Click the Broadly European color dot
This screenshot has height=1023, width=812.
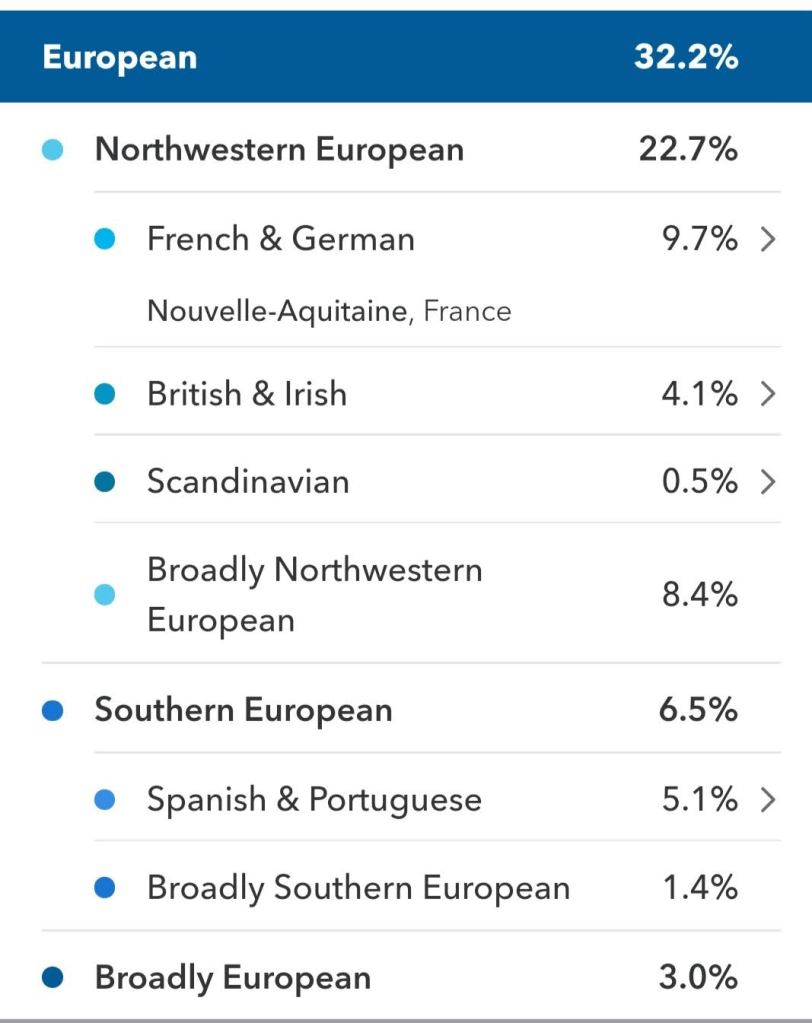54,978
